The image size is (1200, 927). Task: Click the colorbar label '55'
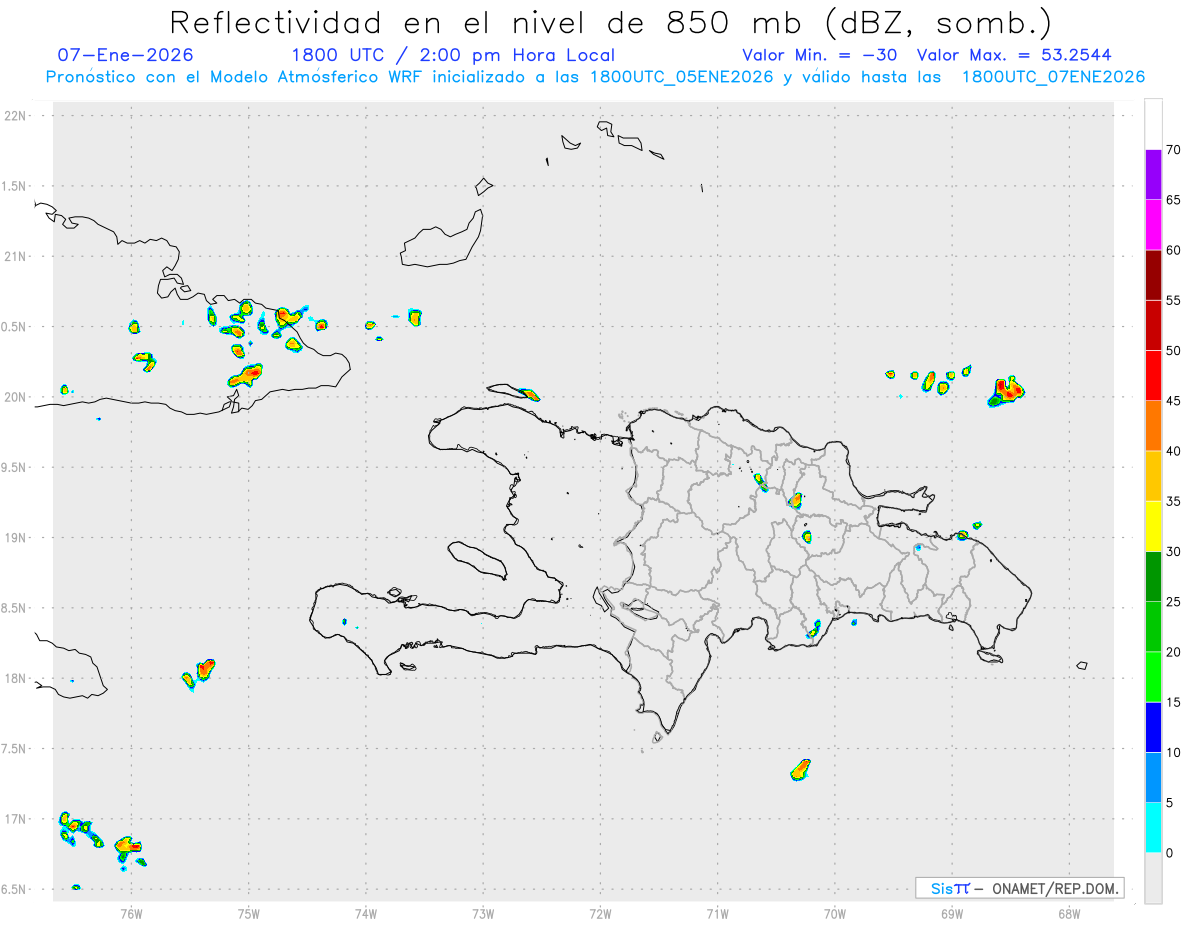pos(1174,300)
